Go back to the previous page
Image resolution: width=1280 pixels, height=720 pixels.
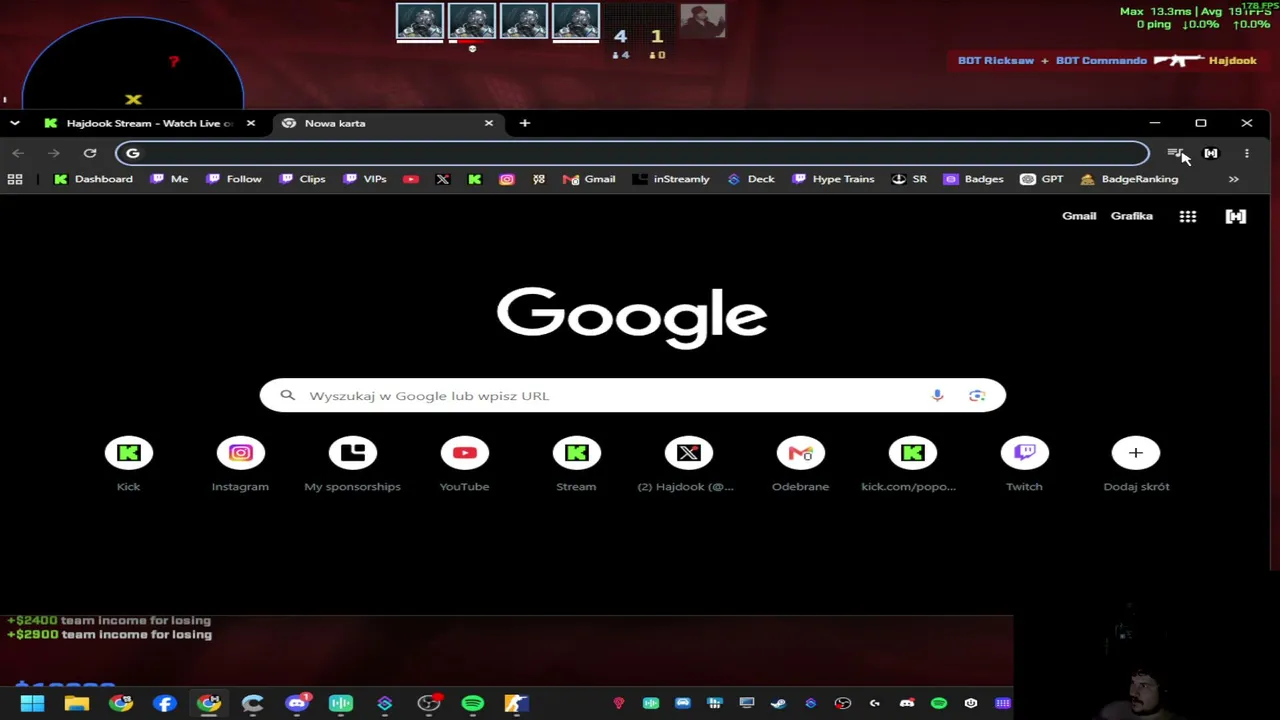coord(18,153)
